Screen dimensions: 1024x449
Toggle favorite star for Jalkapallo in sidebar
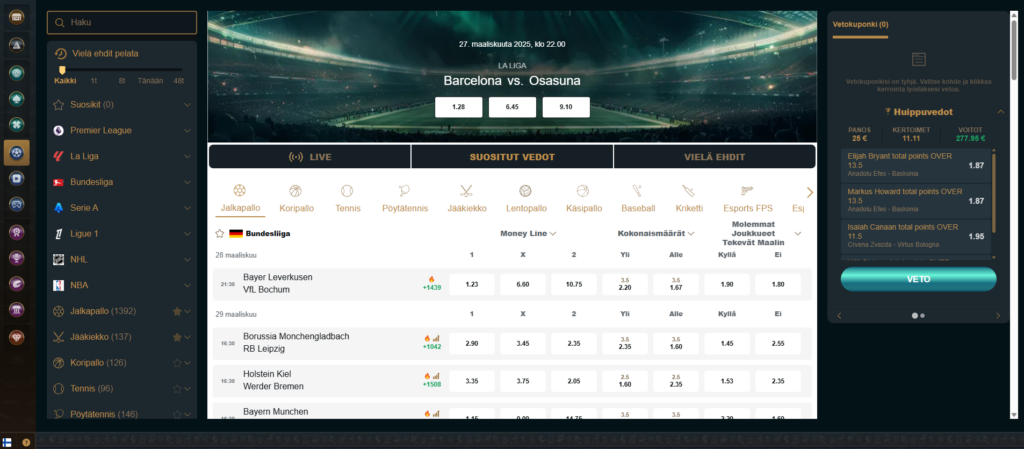tap(177, 311)
